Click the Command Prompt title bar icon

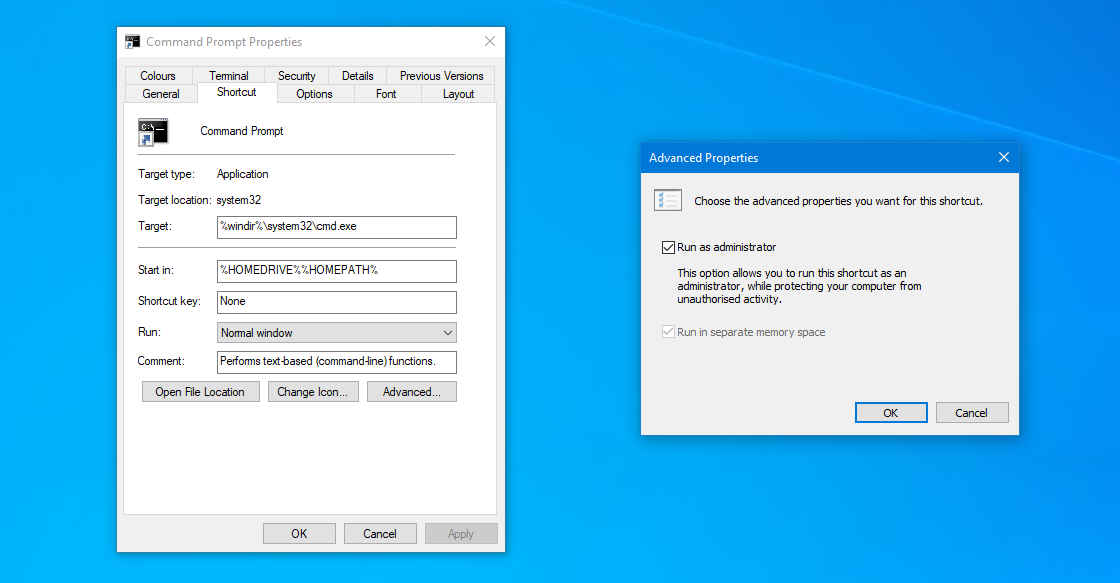132,42
